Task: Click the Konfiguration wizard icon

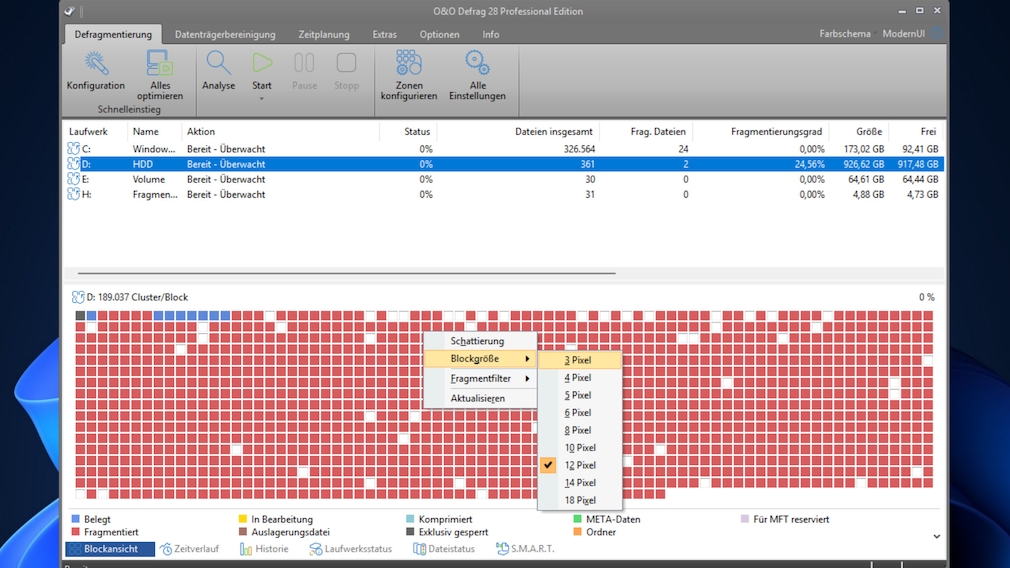Action: coord(96,64)
